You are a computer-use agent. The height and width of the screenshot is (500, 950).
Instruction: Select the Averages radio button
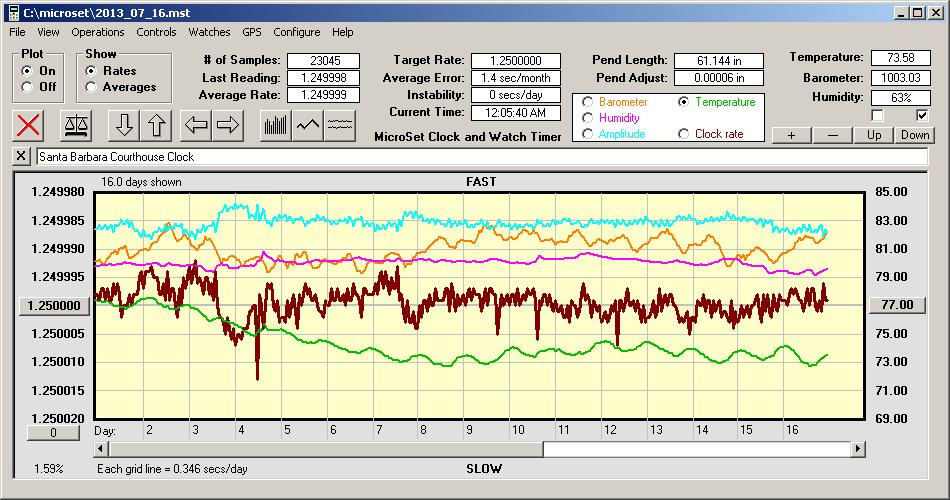pos(92,87)
